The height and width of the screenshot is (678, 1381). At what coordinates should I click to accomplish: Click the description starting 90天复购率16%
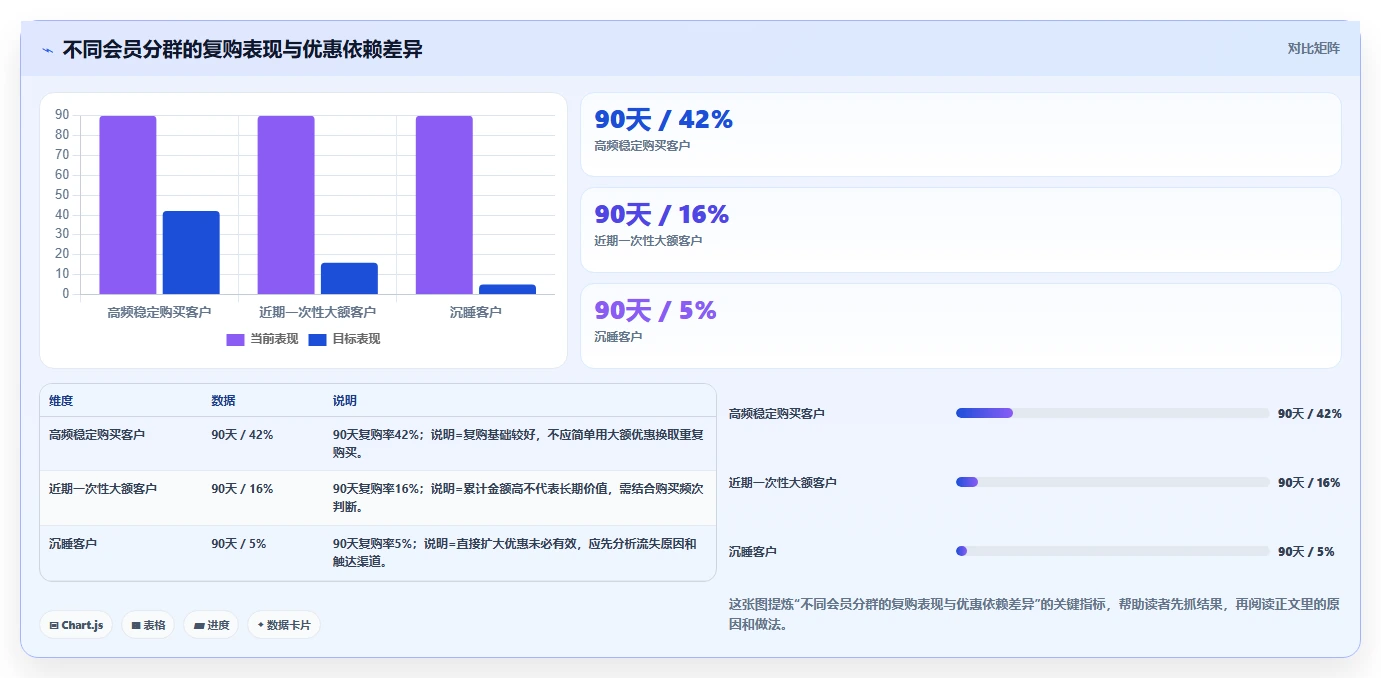(x=519, y=498)
